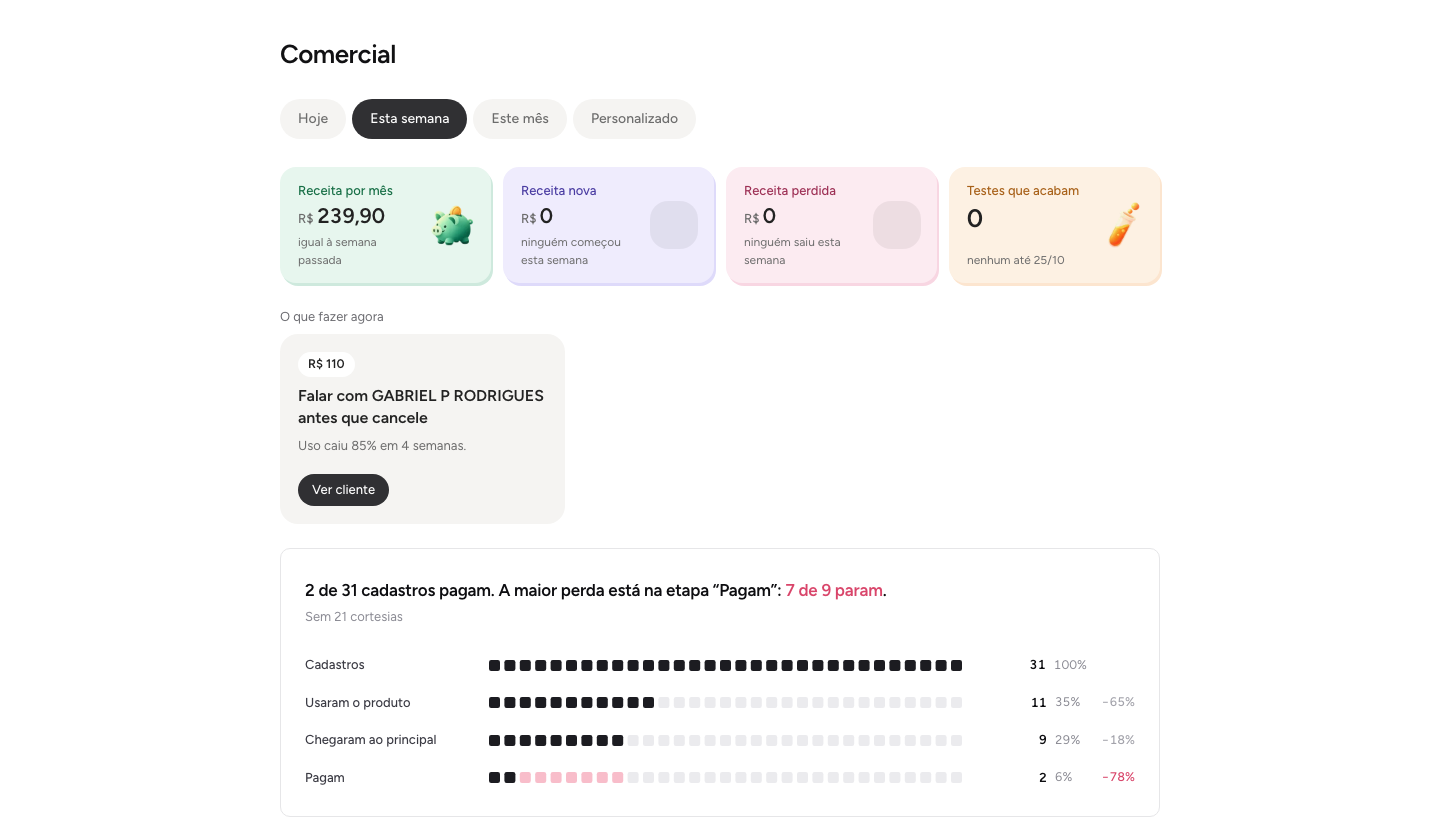Click the 29% value in Chegaram ao principal row
The width and height of the screenshot is (1440, 820).
click(1067, 740)
